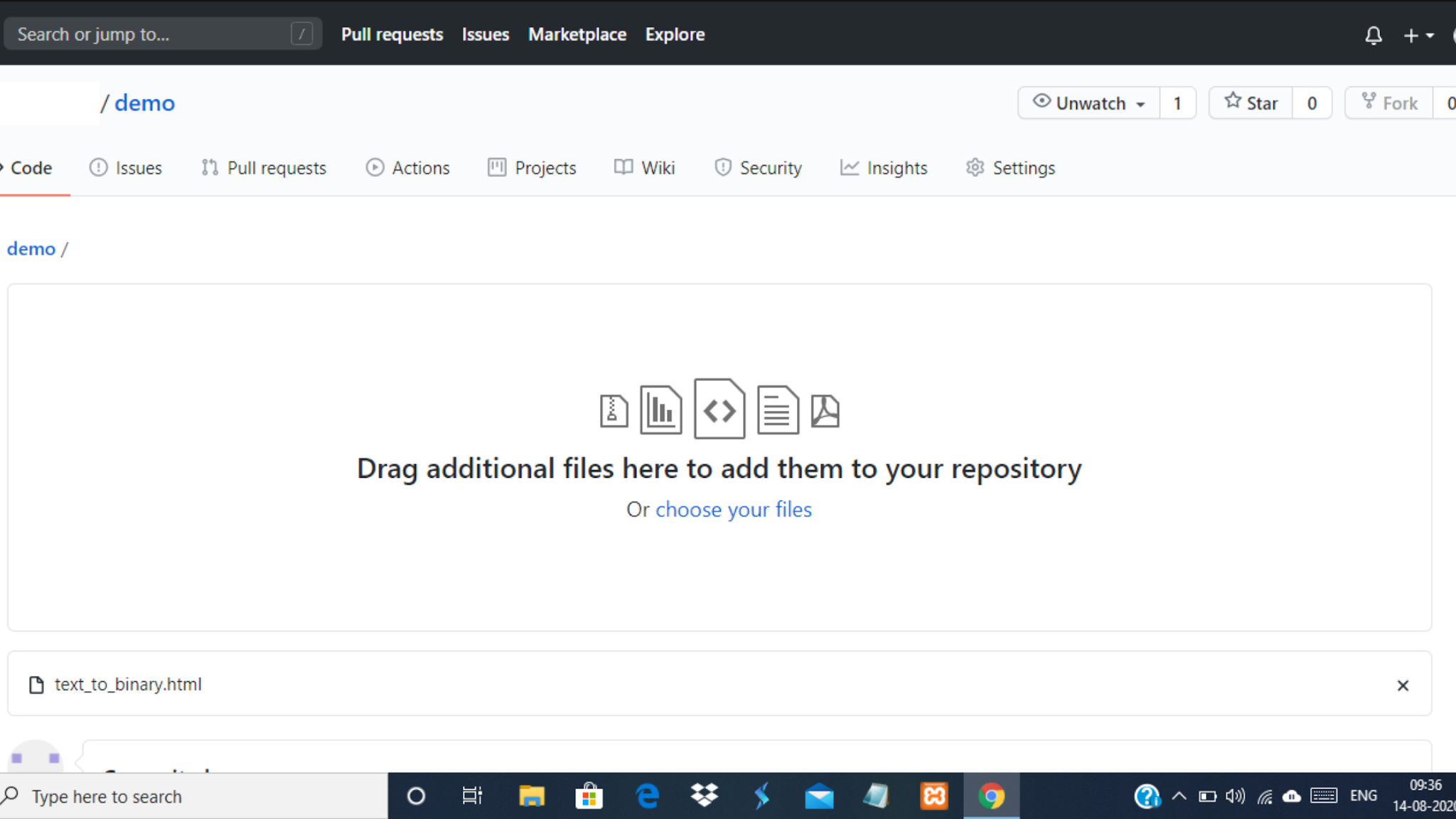The height and width of the screenshot is (819, 1456).
Task: Star the demo repository
Action: 1251,102
